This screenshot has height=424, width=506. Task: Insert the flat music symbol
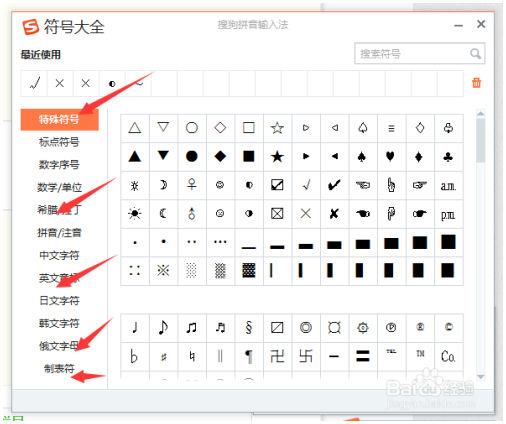135,357
